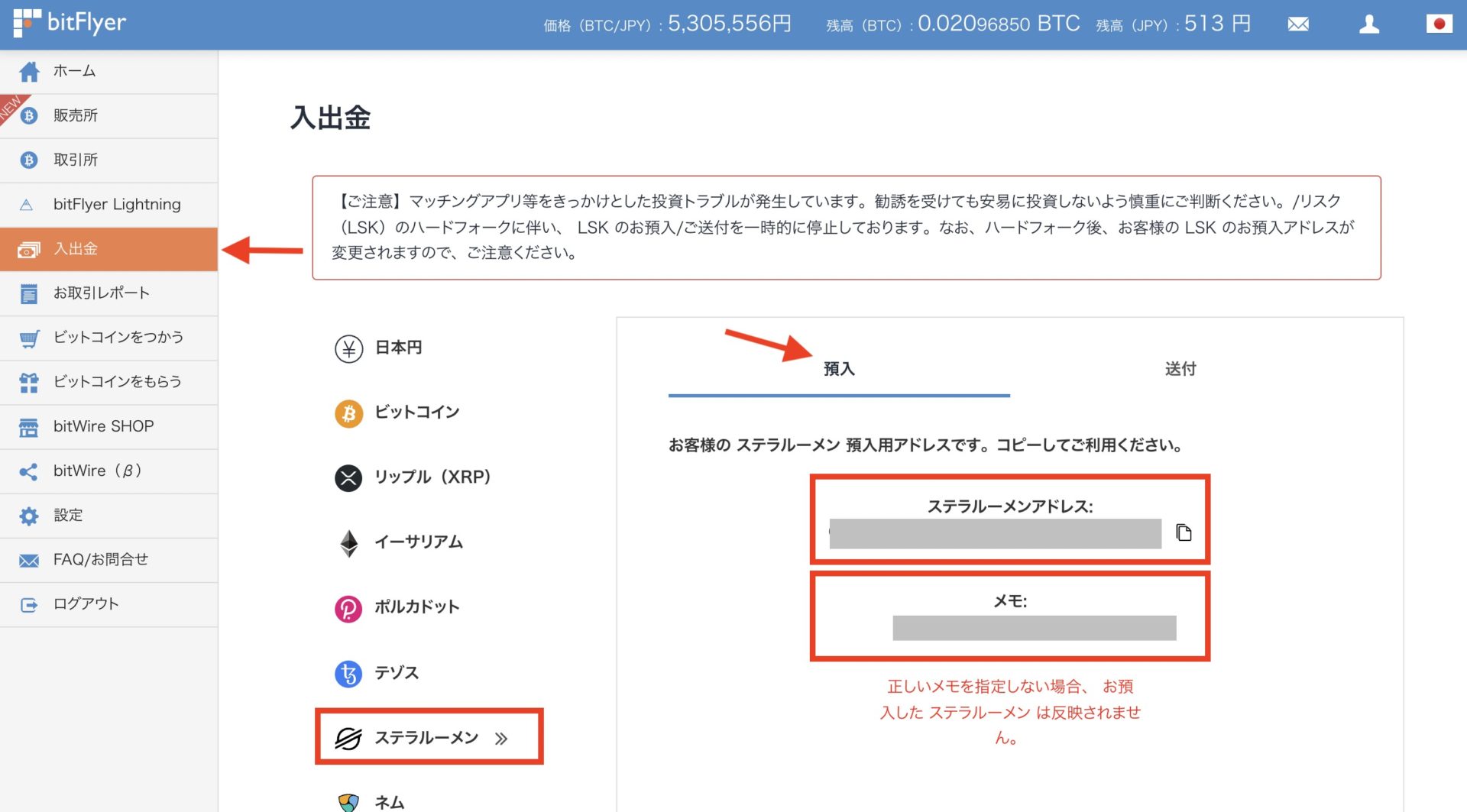Go to お取引レポート in sidebar
The width and height of the screenshot is (1467, 812).
click(101, 293)
